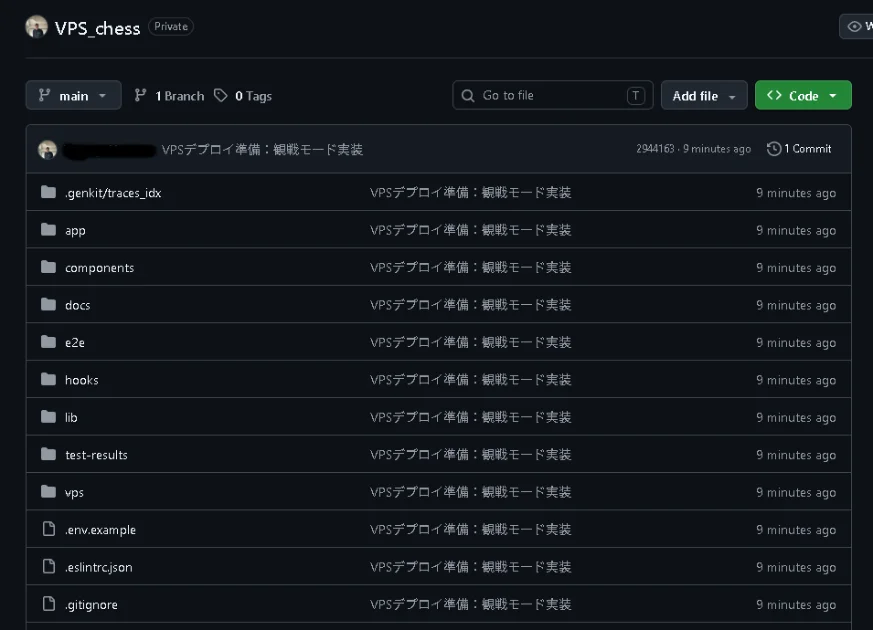The image size is (873, 630).
Task: Open the .eslintrc.json file
Action: pyautogui.click(x=99, y=567)
